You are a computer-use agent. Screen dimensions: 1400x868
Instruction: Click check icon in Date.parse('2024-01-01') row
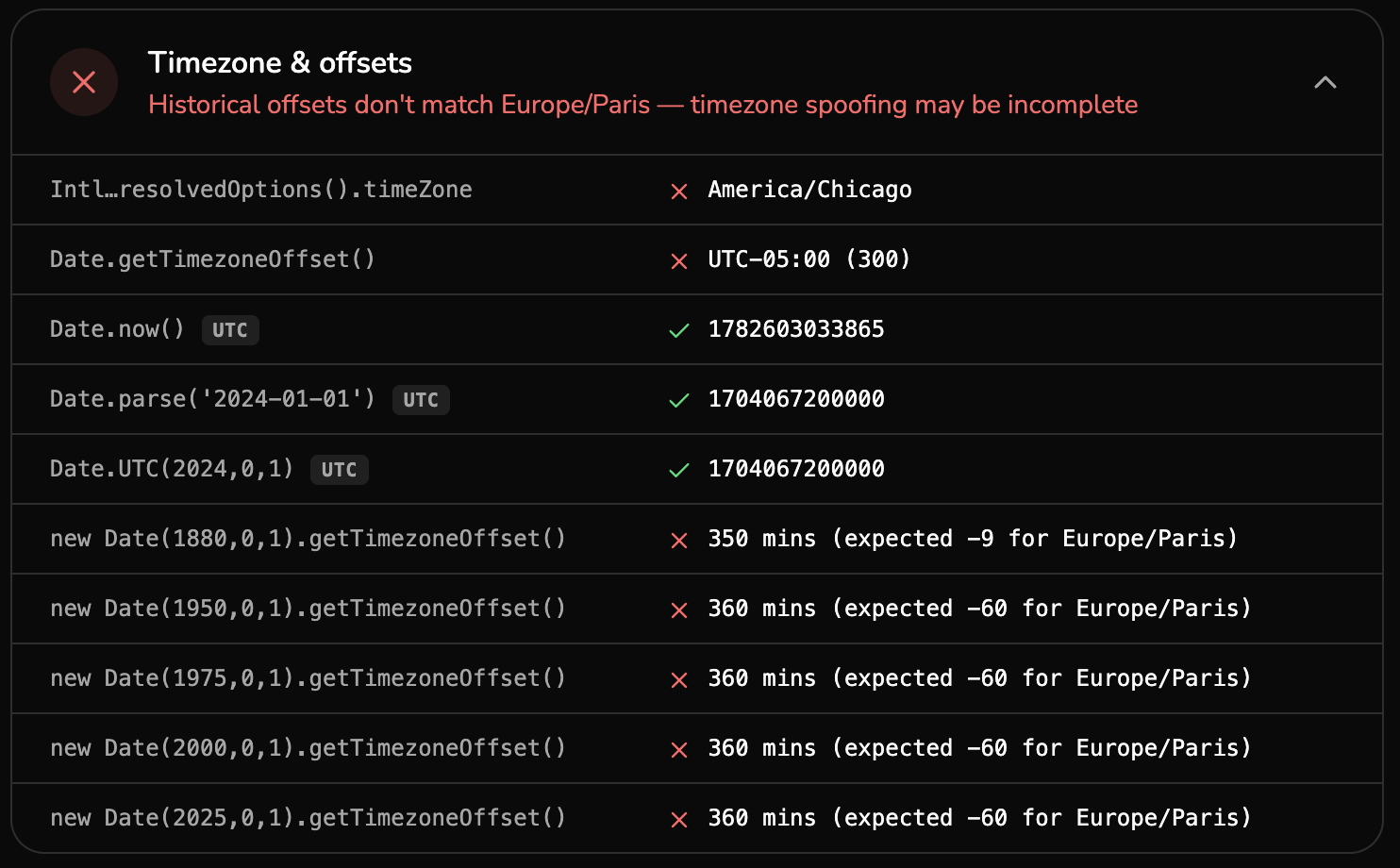[x=679, y=401]
